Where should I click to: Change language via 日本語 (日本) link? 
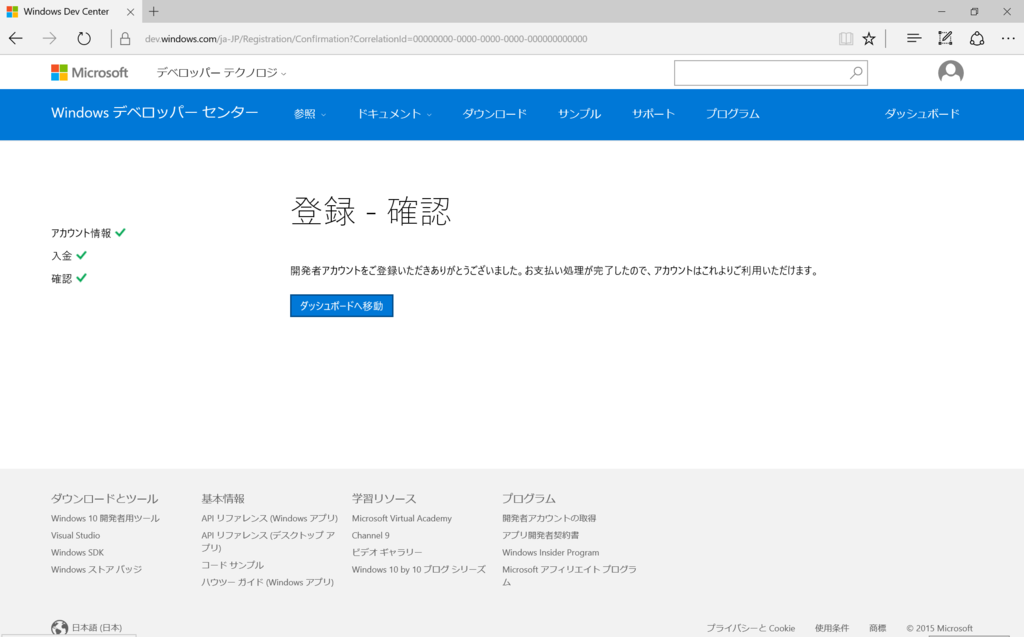pos(97,628)
